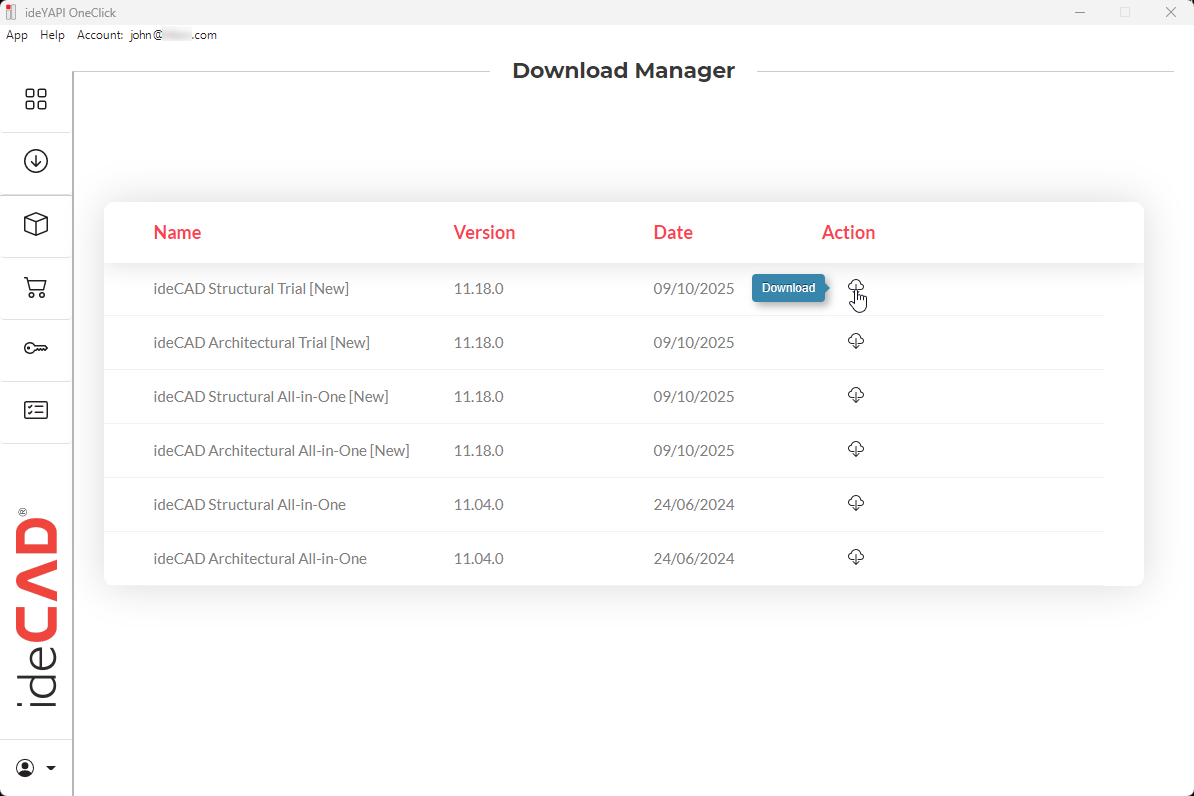This screenshot has height=796, width=1194.
Task: Click the ideCAD logo in sidebar
Action: 36,608
